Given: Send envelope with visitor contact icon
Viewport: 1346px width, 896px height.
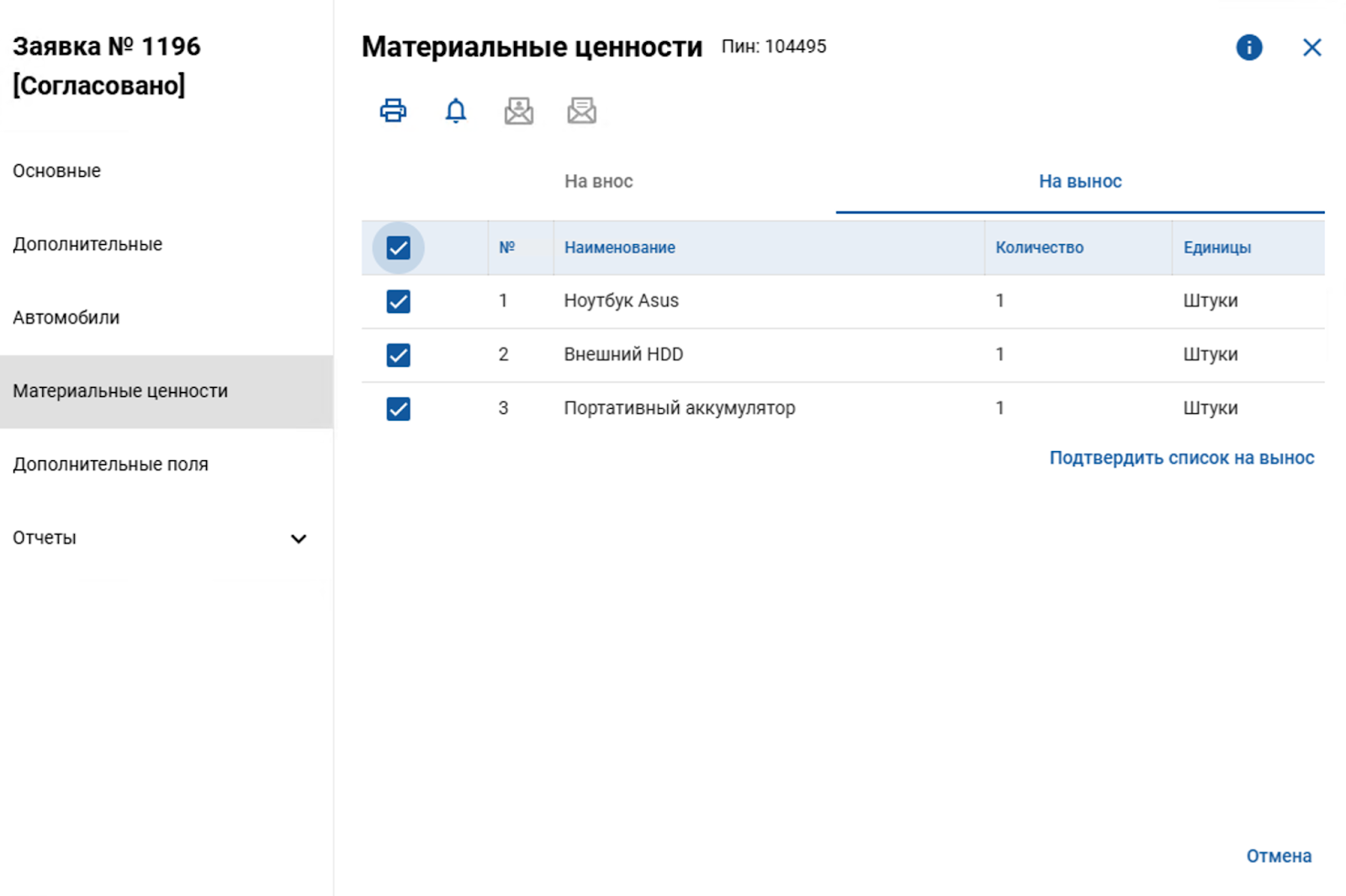Looking at the screenshot, I should [x=518, y=109].
